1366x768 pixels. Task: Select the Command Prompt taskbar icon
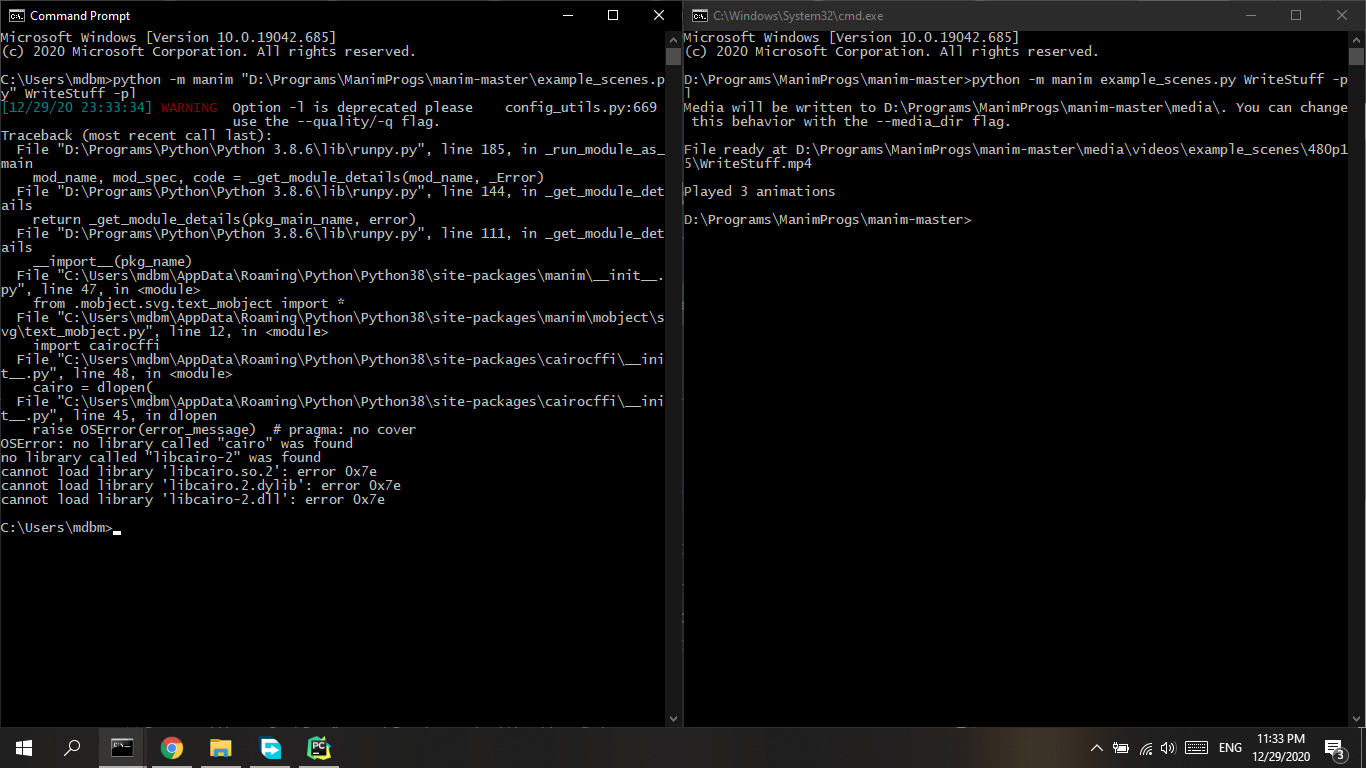tap(122, 747)
